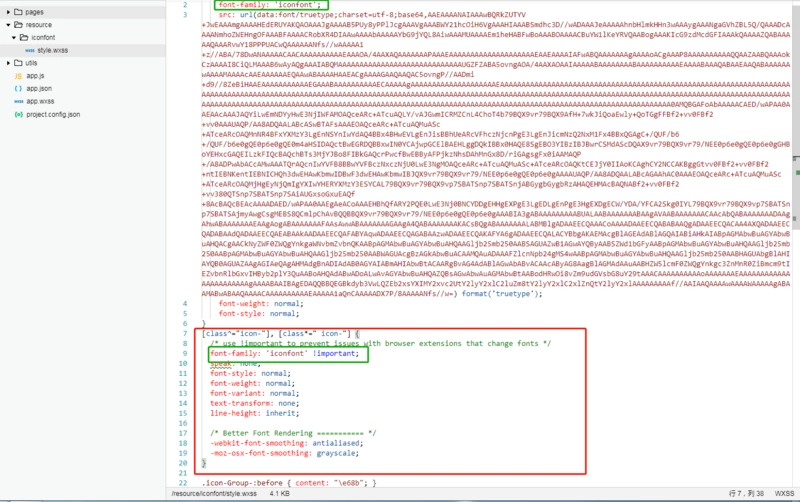Expand the pages folder arrow

[8, 12]
